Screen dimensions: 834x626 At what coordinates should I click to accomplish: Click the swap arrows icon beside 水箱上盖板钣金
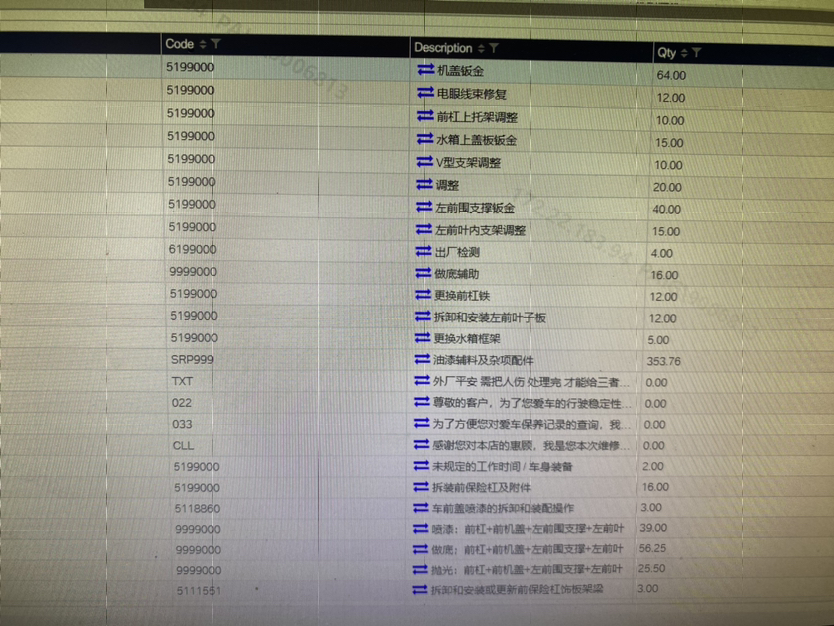(425, 138)
